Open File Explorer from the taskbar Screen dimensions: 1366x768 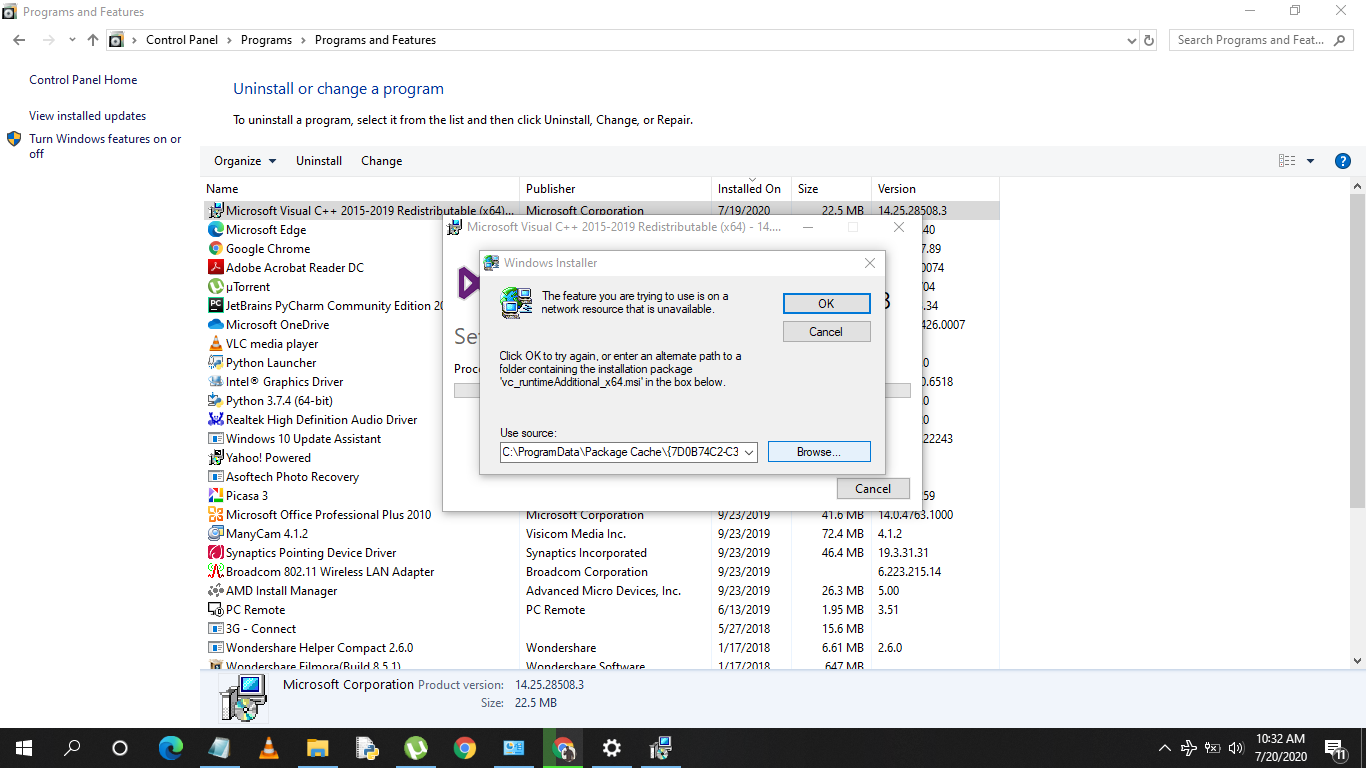(x=317, y=748)
